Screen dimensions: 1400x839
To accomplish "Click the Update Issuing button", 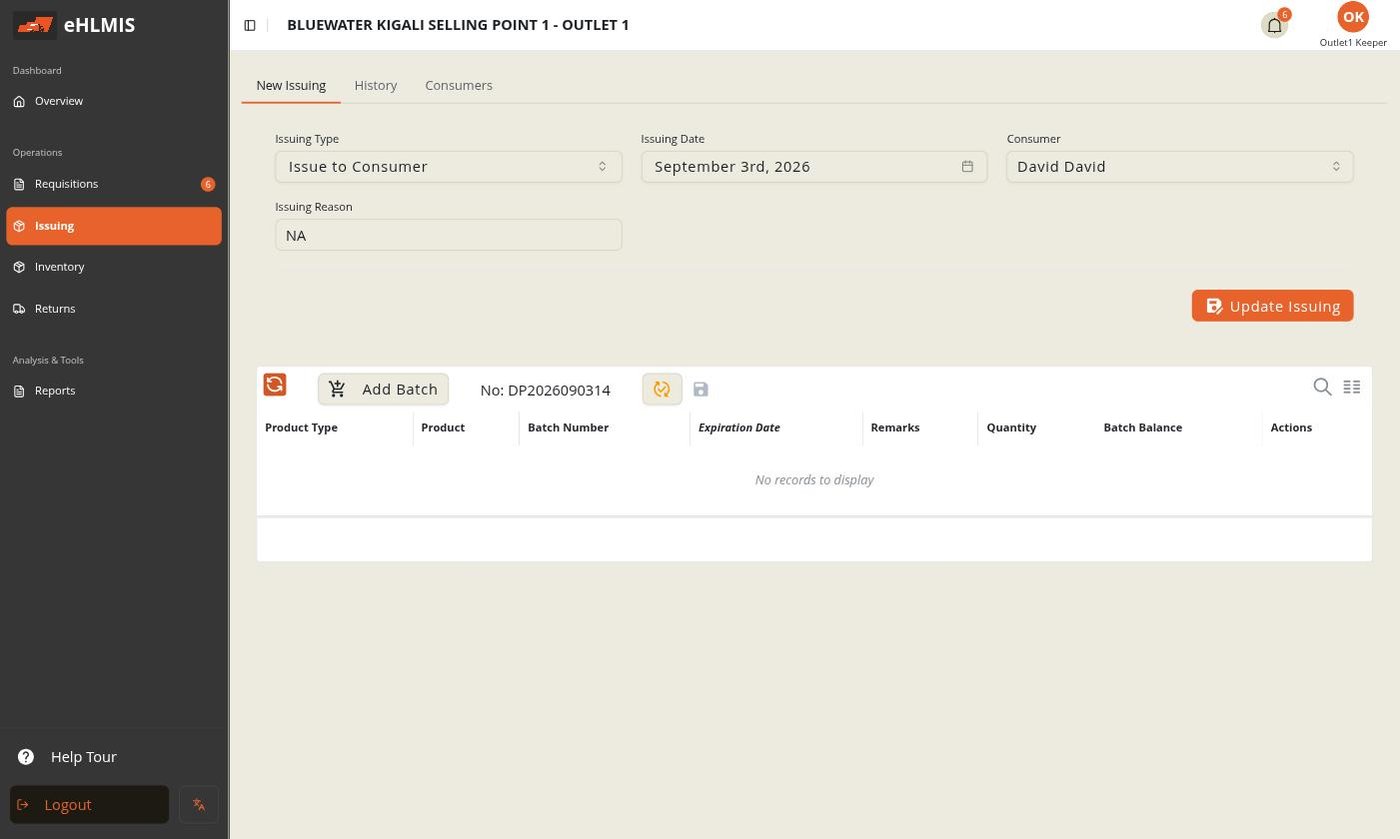I will (x=1273, y=306).
